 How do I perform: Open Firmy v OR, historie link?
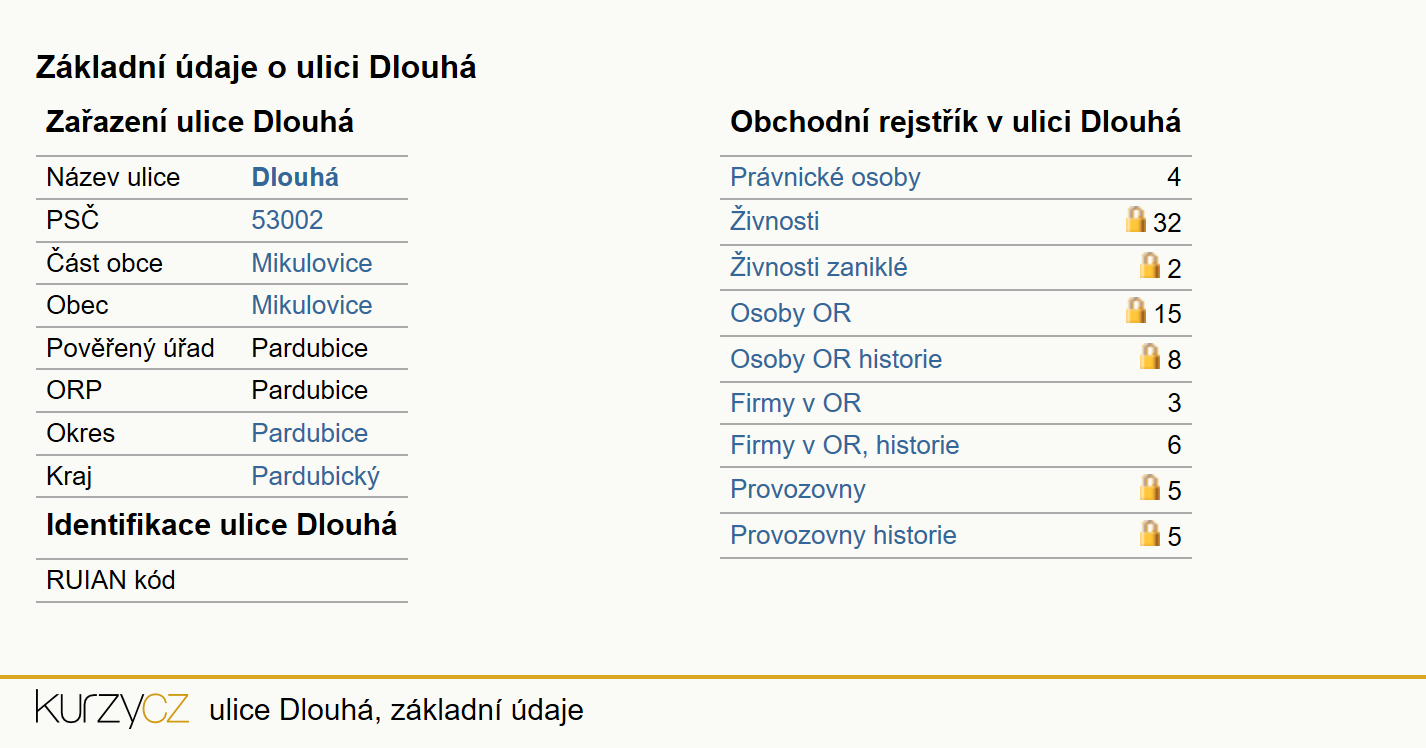pos(845,445)
